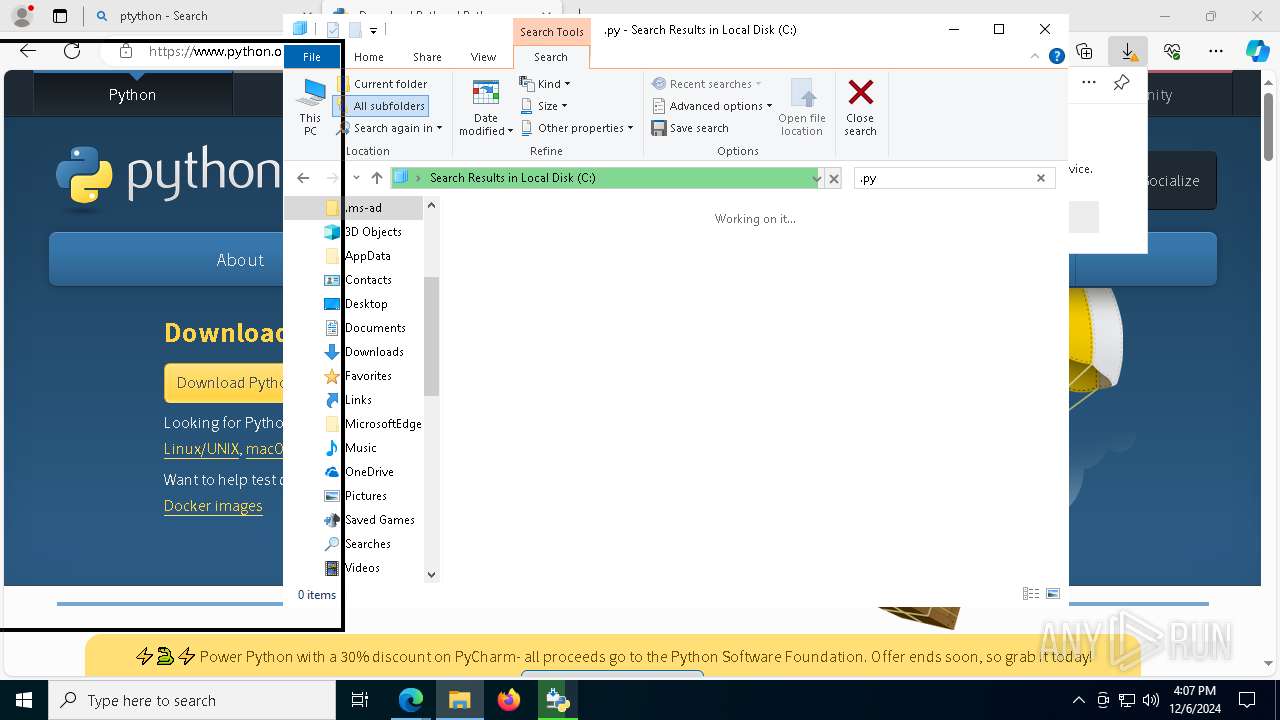Screen dimensions: 1280x720
Task: Select the Search ribbon tab
Action: (x=551, y=57)
